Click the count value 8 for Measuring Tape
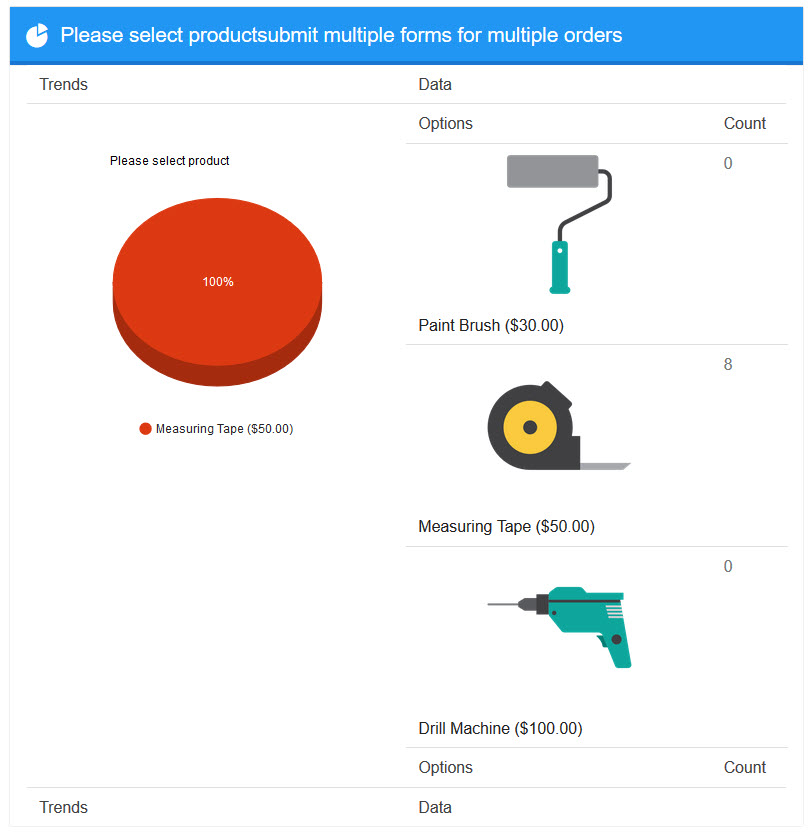 (728, 364)
